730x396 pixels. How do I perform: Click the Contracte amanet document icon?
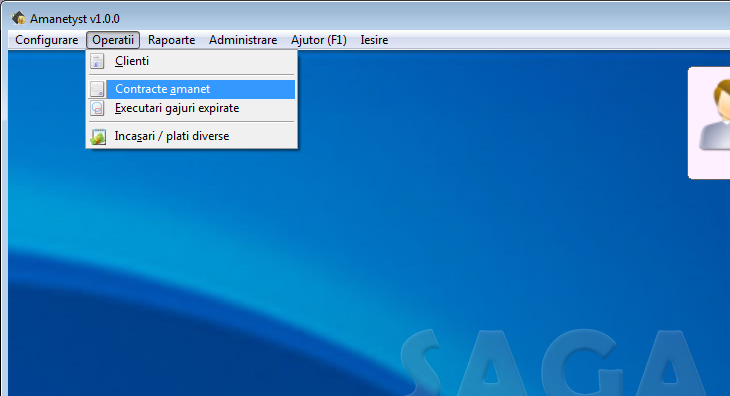(x=97, y=89)
